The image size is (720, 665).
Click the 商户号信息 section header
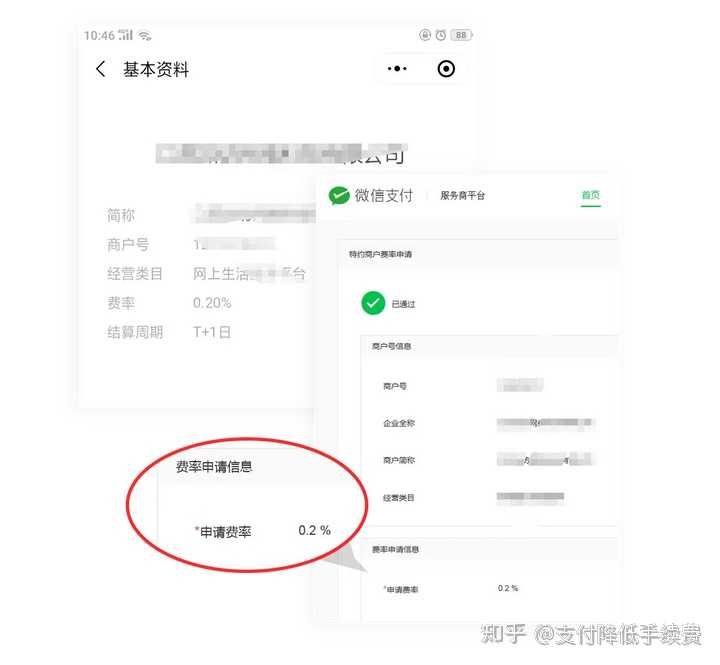coord(391,346)
